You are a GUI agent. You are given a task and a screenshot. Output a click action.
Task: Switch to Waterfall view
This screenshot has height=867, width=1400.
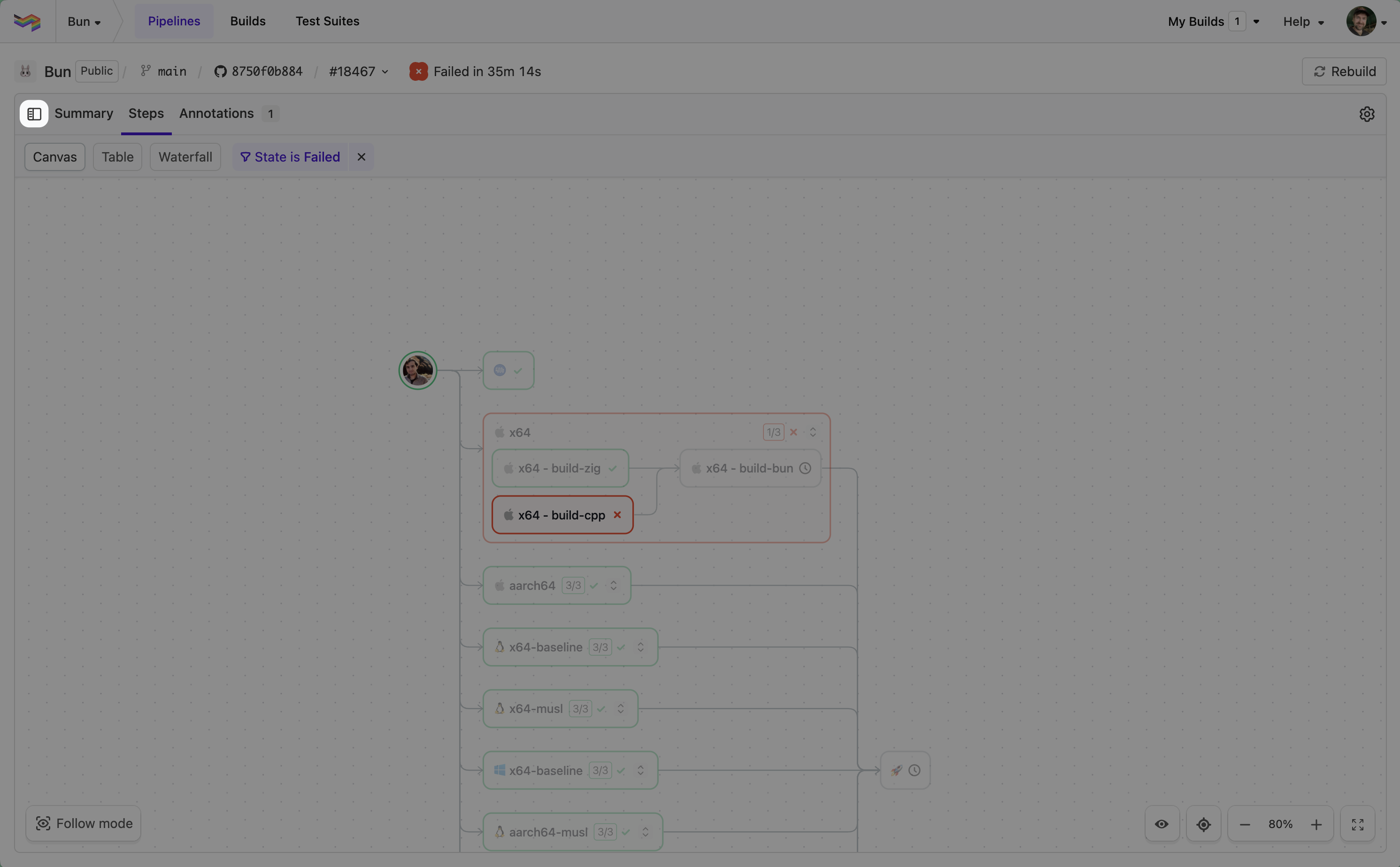(x=185, y=156)
